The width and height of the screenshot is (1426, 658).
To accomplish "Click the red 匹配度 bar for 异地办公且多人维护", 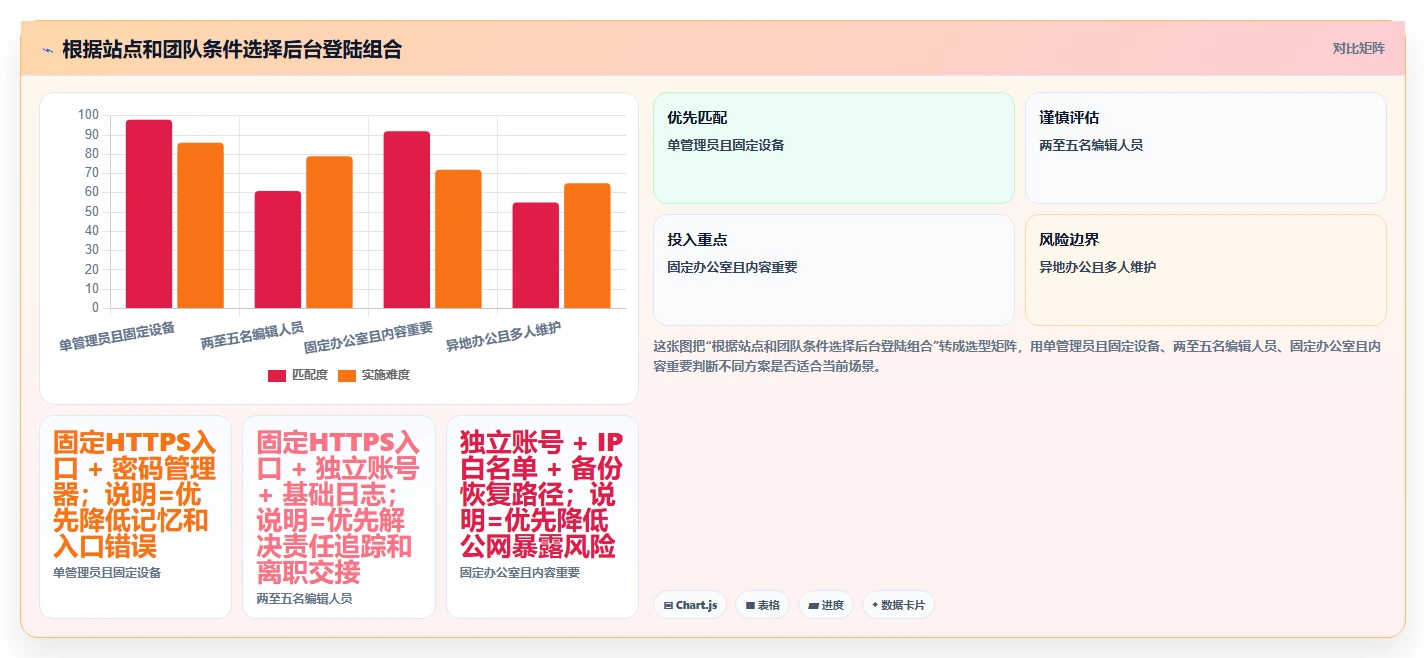I will coord(536,255).
